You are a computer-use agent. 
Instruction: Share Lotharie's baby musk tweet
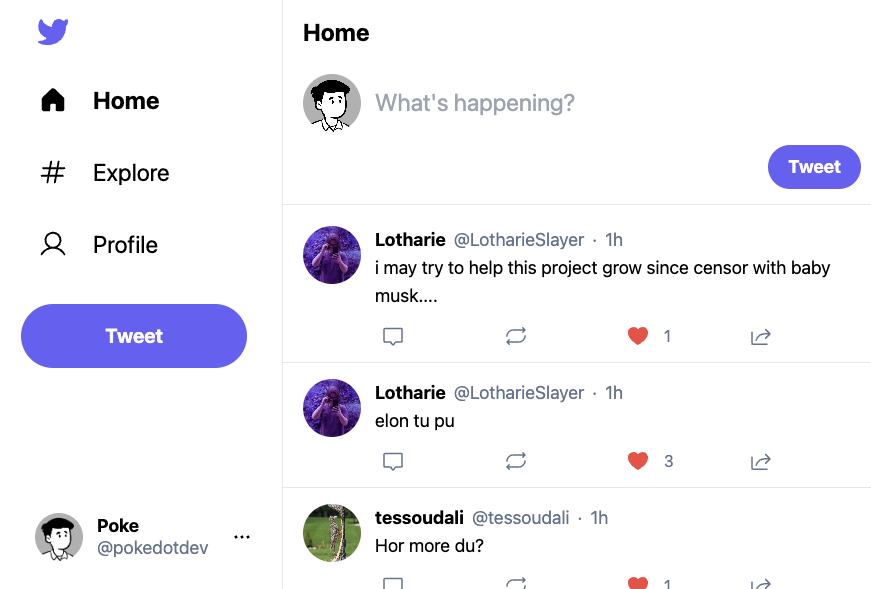point(760,336)
